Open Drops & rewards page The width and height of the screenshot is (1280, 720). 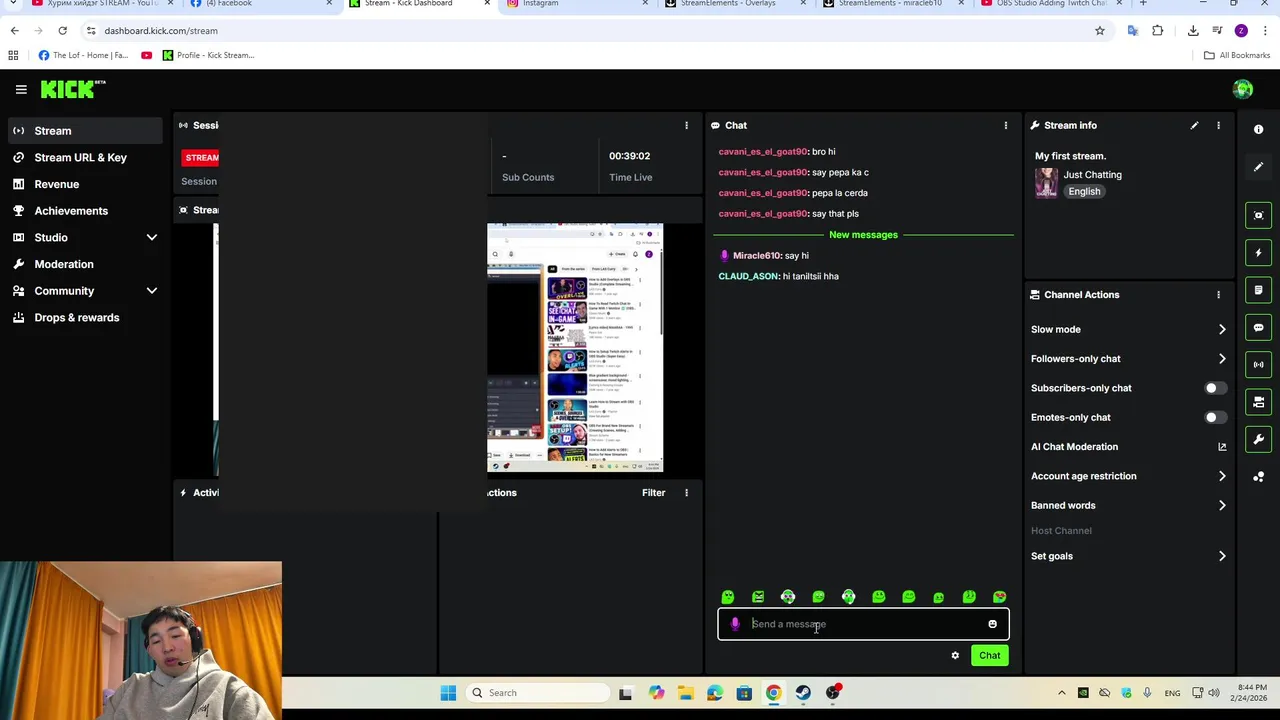[85, 318]
